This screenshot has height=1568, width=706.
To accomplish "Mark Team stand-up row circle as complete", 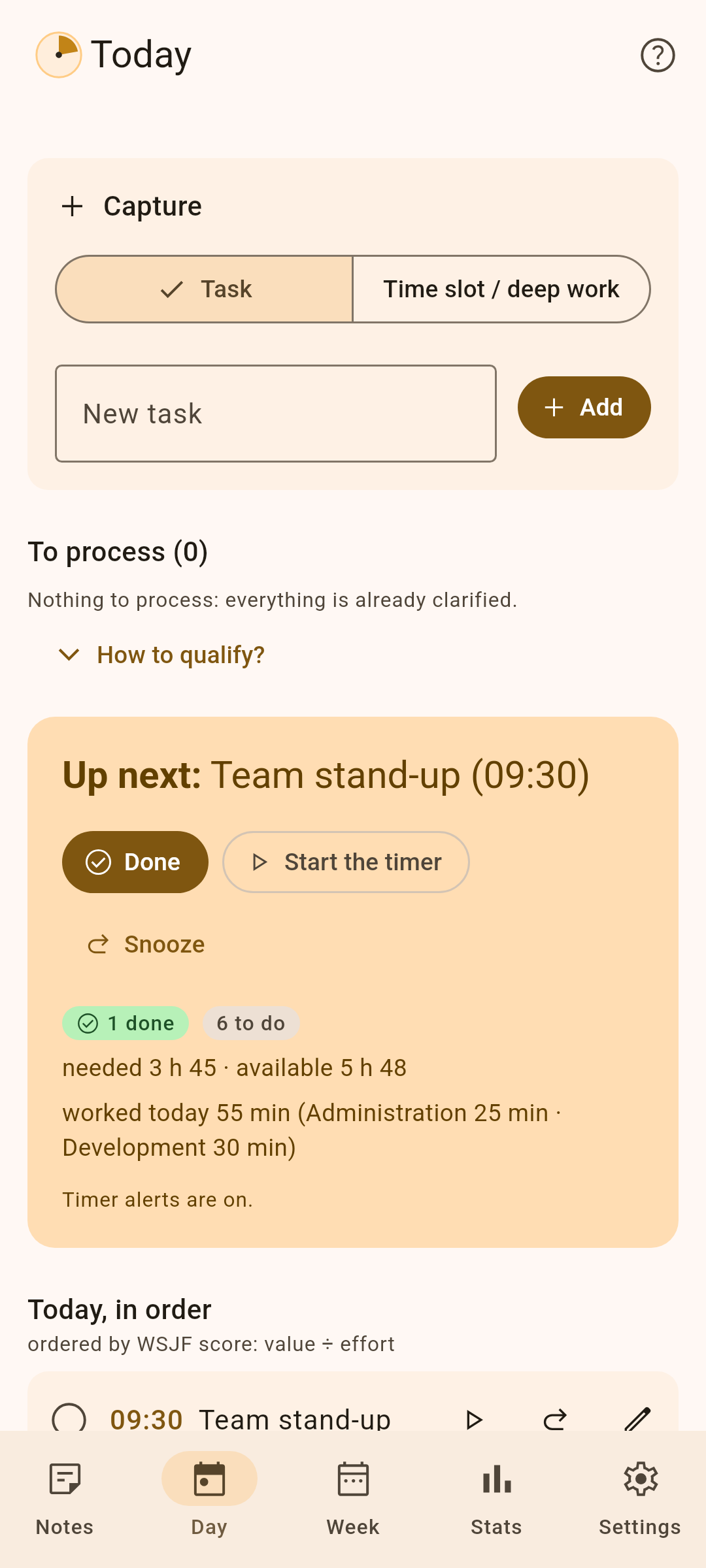I will (69, 1419).
